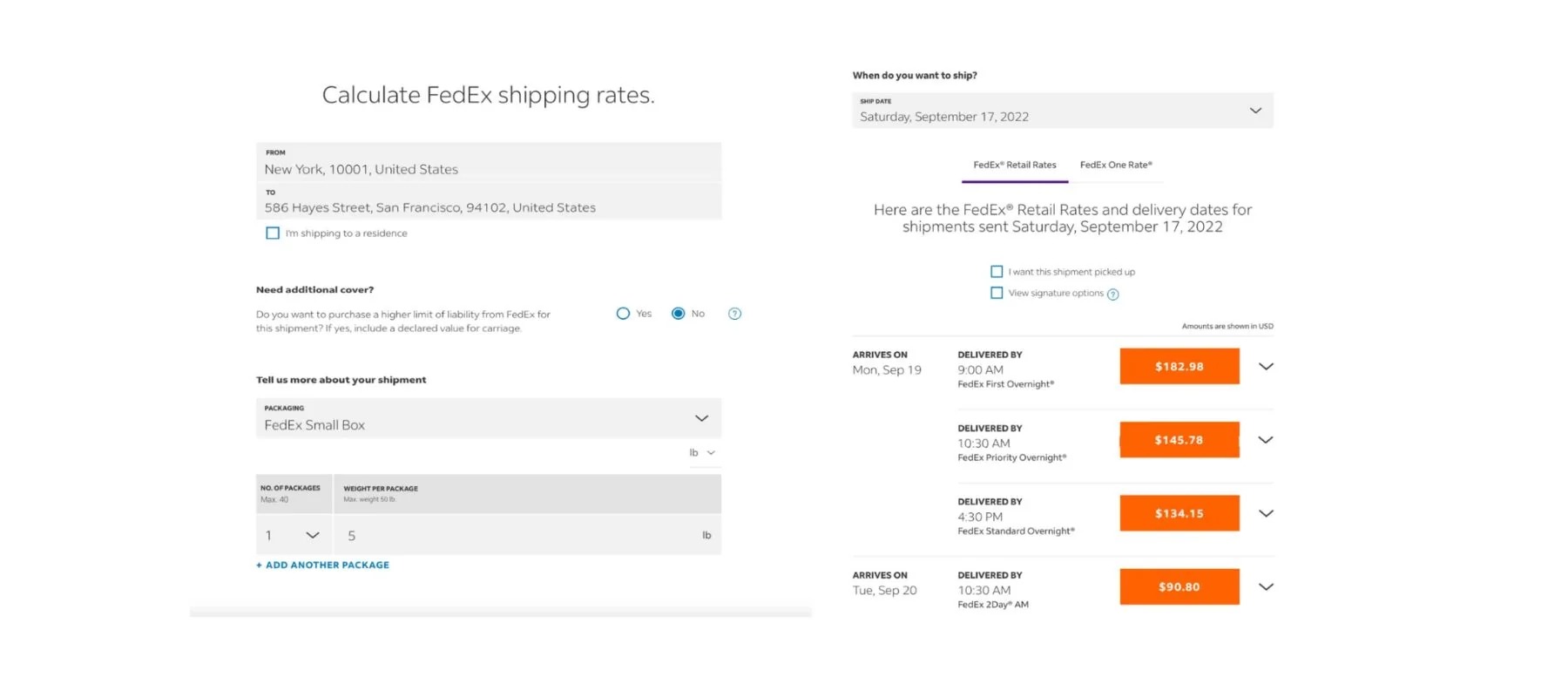Enable I want this shipment picked up
Viewport: 1568px width, 697px height.
[997, 272]
